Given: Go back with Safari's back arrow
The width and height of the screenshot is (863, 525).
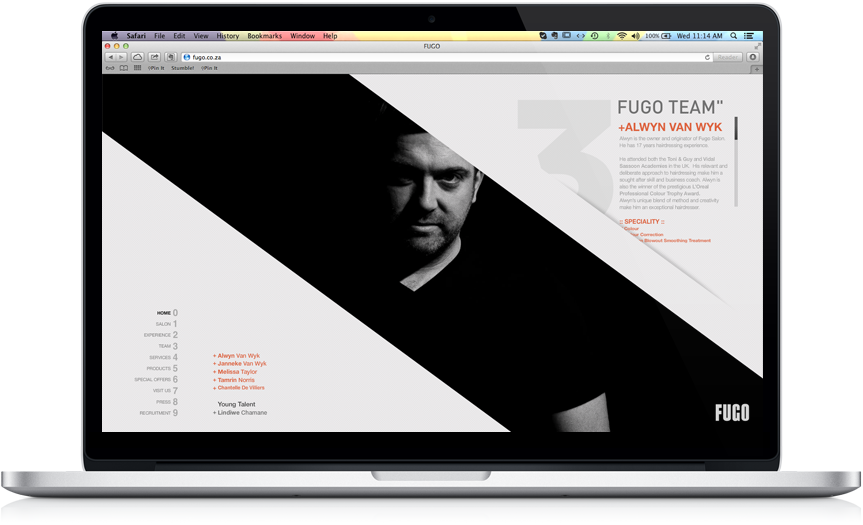Looking at the screenshot, I should (110, 57).
